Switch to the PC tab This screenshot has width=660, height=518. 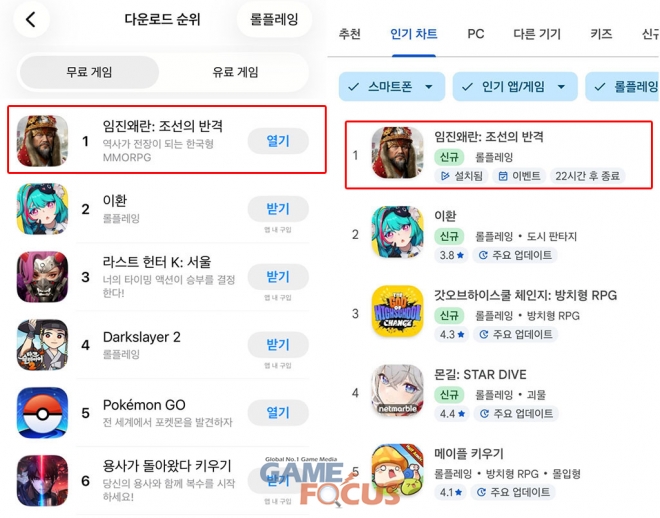click(476, 34)
